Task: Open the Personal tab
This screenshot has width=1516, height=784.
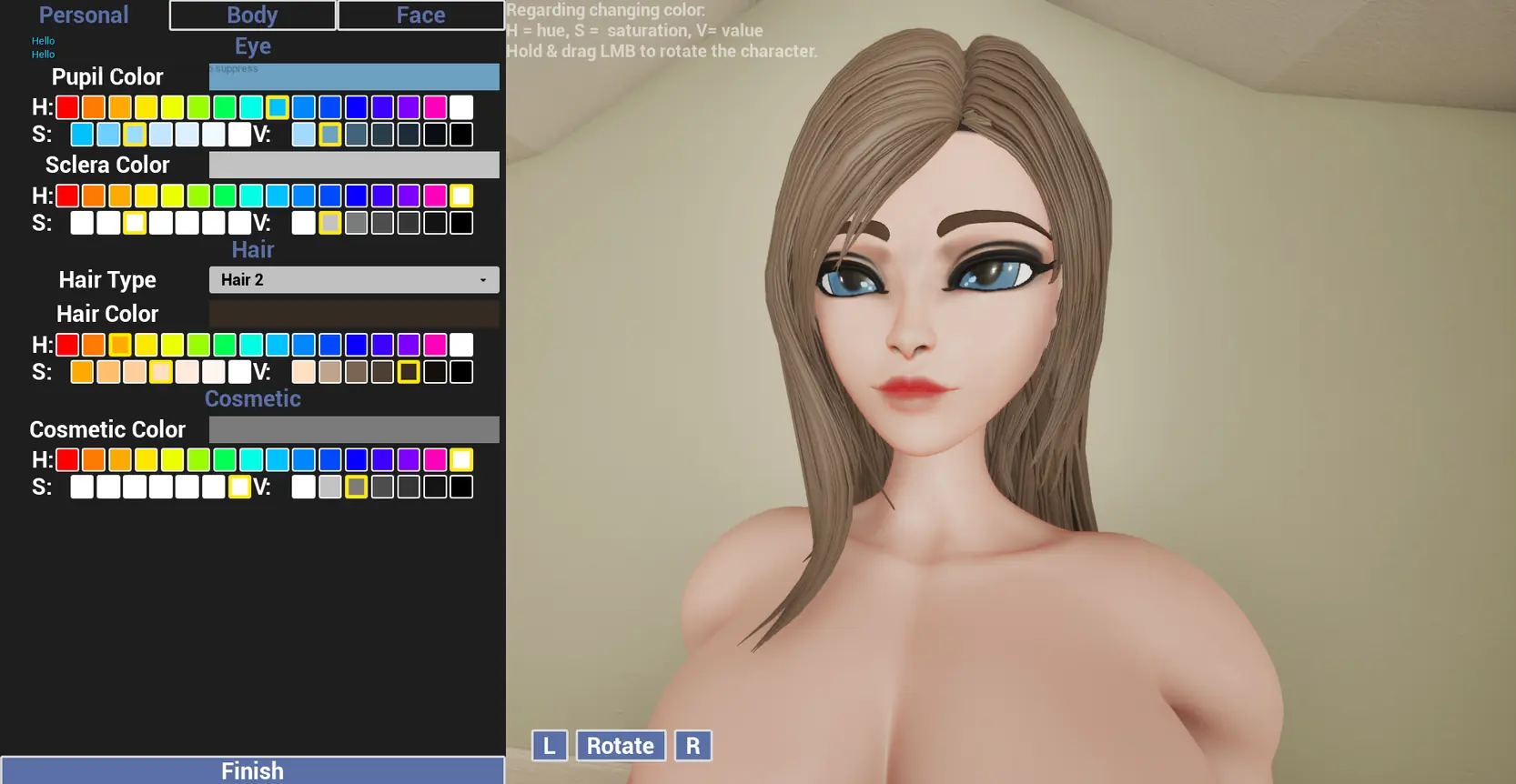Action: point(84,15)
